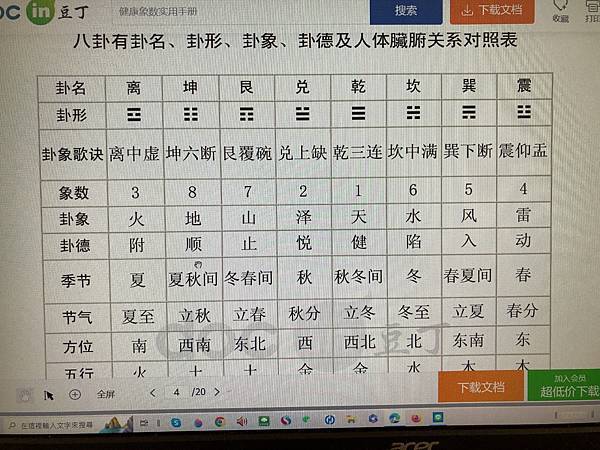600x450 pixels.
Task: Click the 冬至 cell in 节气 row
Action: tap(414, 313)
